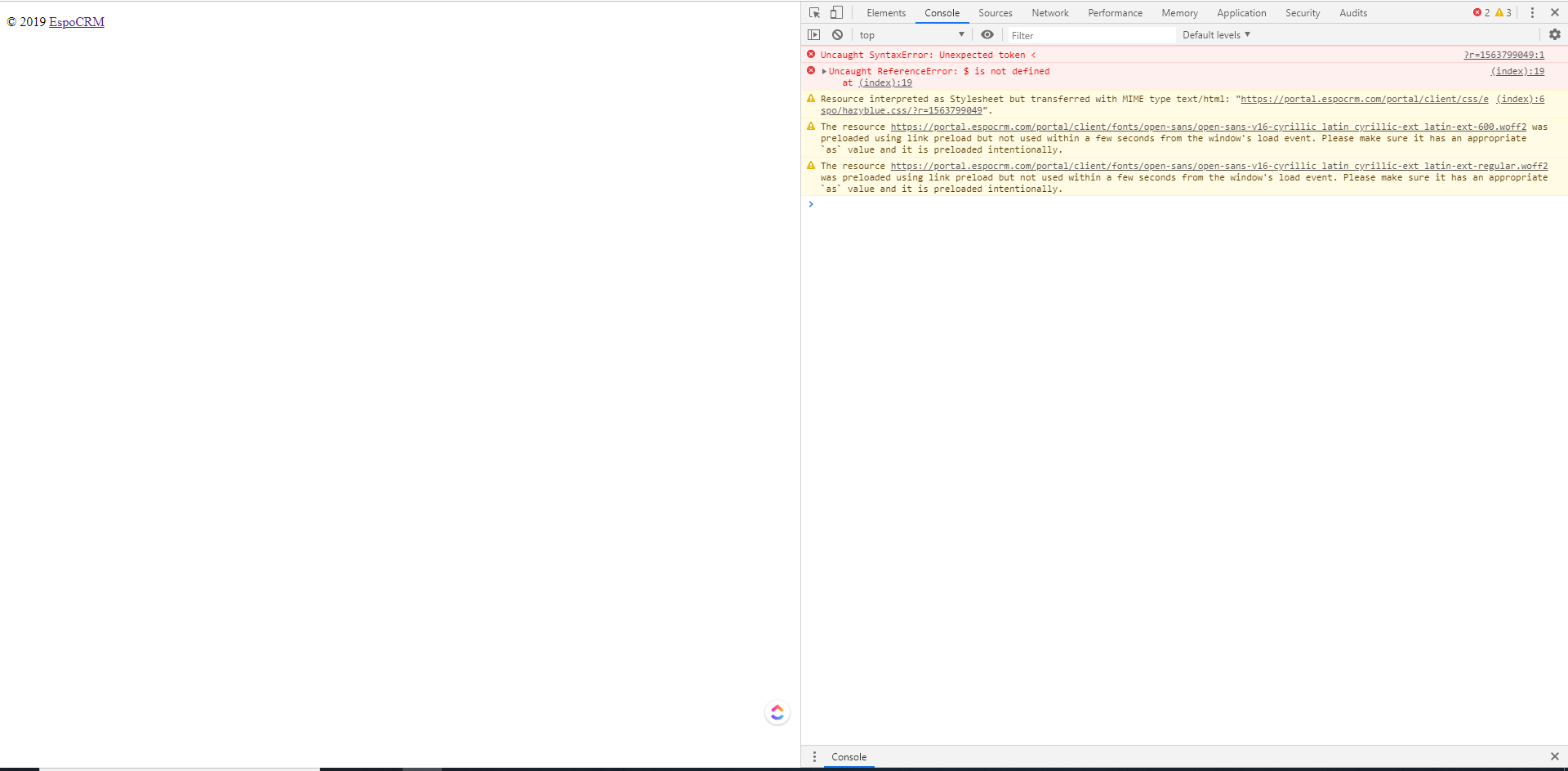Click the red error count badge
Viewport: 1568px width, 771px height.
[x=1481, y=13]
